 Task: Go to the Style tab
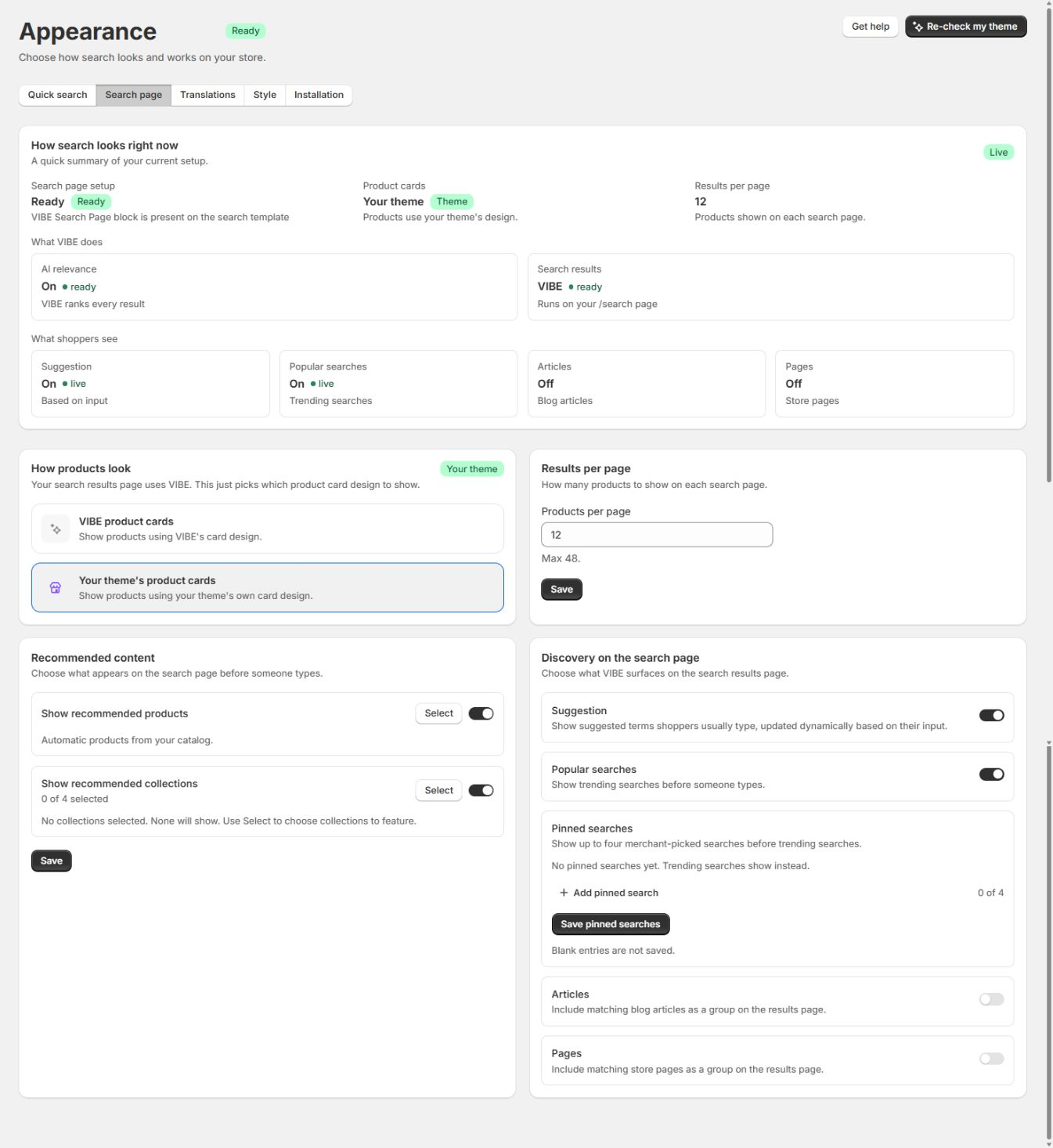coord(265,95)
